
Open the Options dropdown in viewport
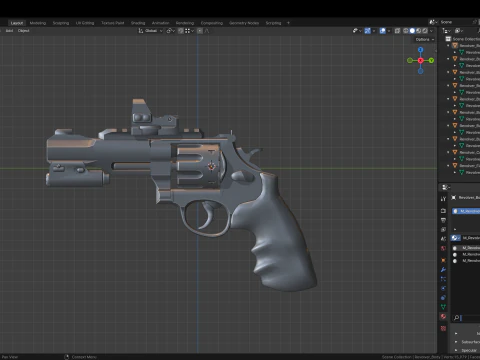coord(425,39)
